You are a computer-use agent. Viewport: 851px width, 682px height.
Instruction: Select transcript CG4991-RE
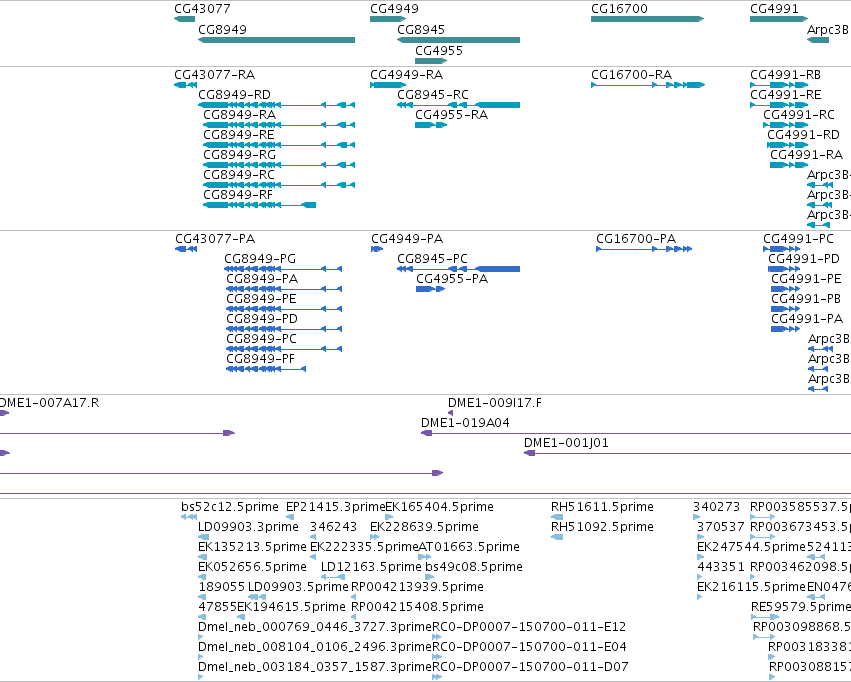(779, 105)
